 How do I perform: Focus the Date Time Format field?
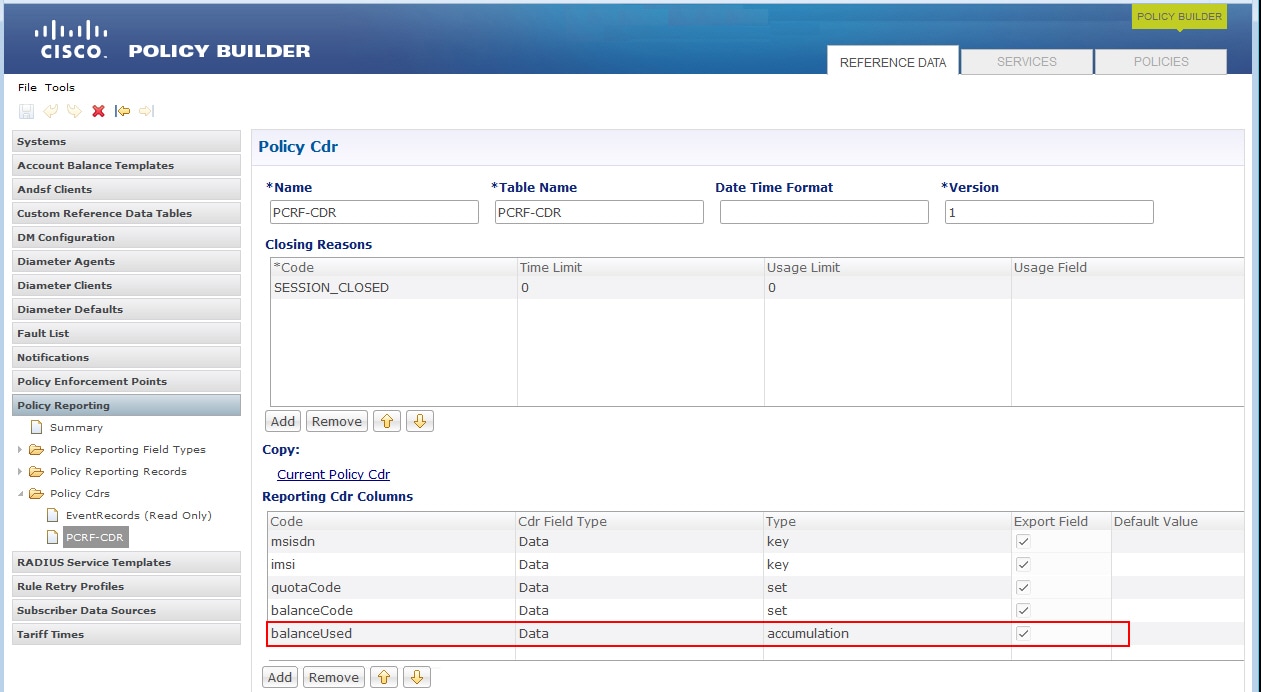pyautogui.click(x=824, y=212)
